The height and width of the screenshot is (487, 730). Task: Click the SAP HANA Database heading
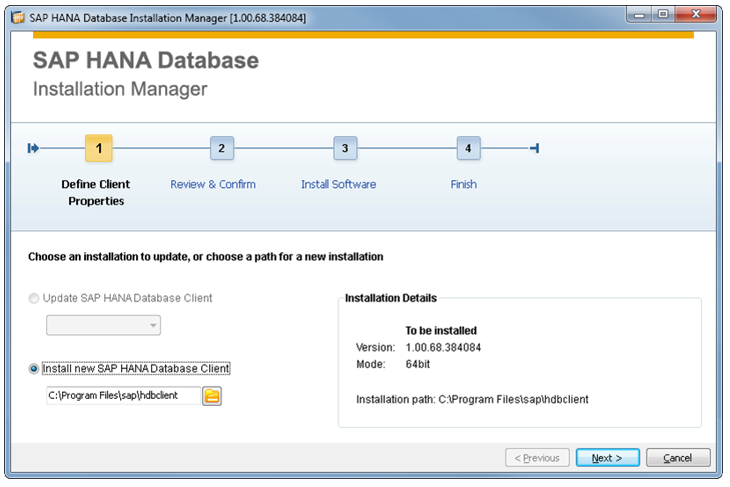146,60
